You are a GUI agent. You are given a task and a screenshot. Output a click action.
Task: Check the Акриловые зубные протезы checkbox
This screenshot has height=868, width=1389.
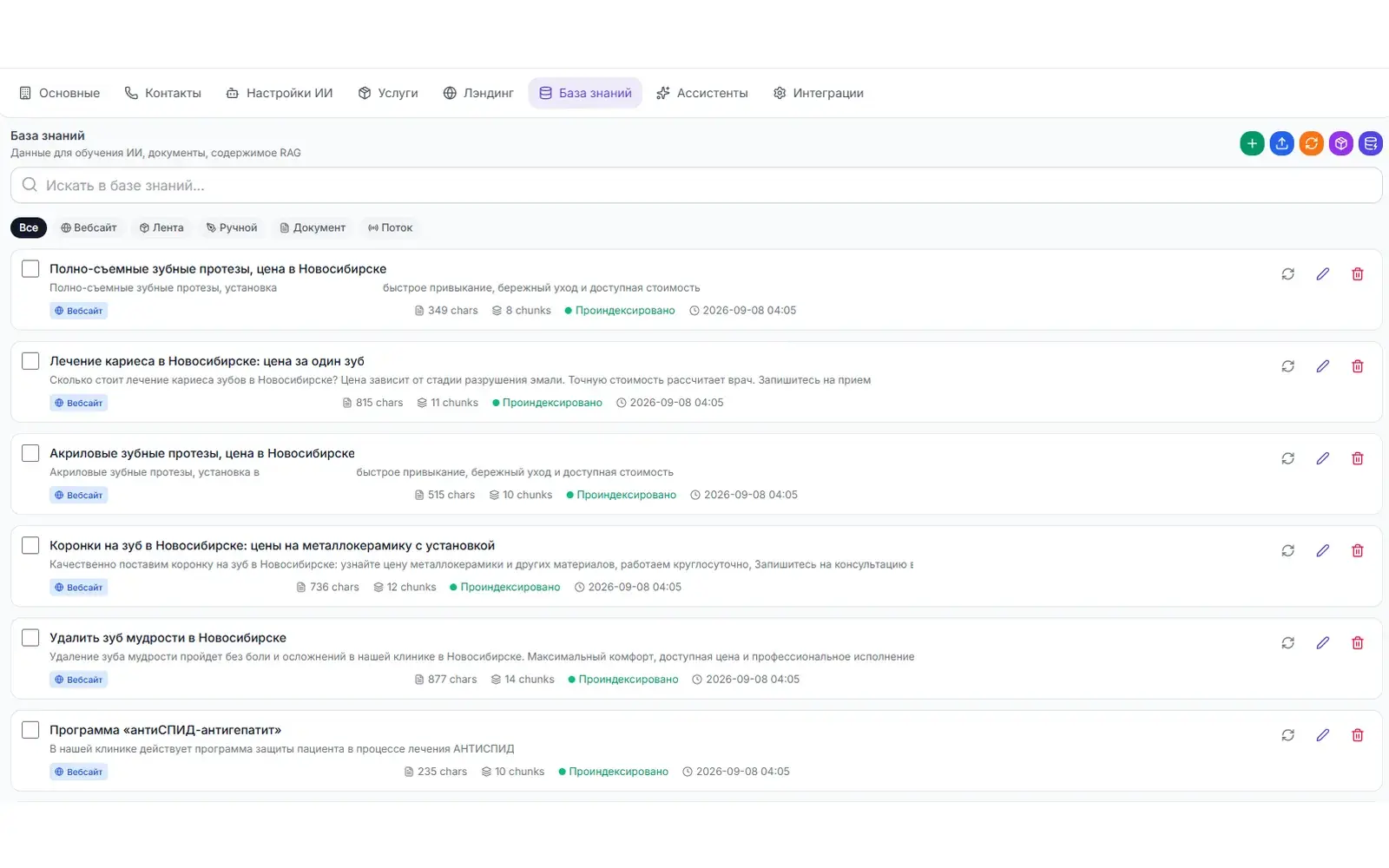coord(30,453)
